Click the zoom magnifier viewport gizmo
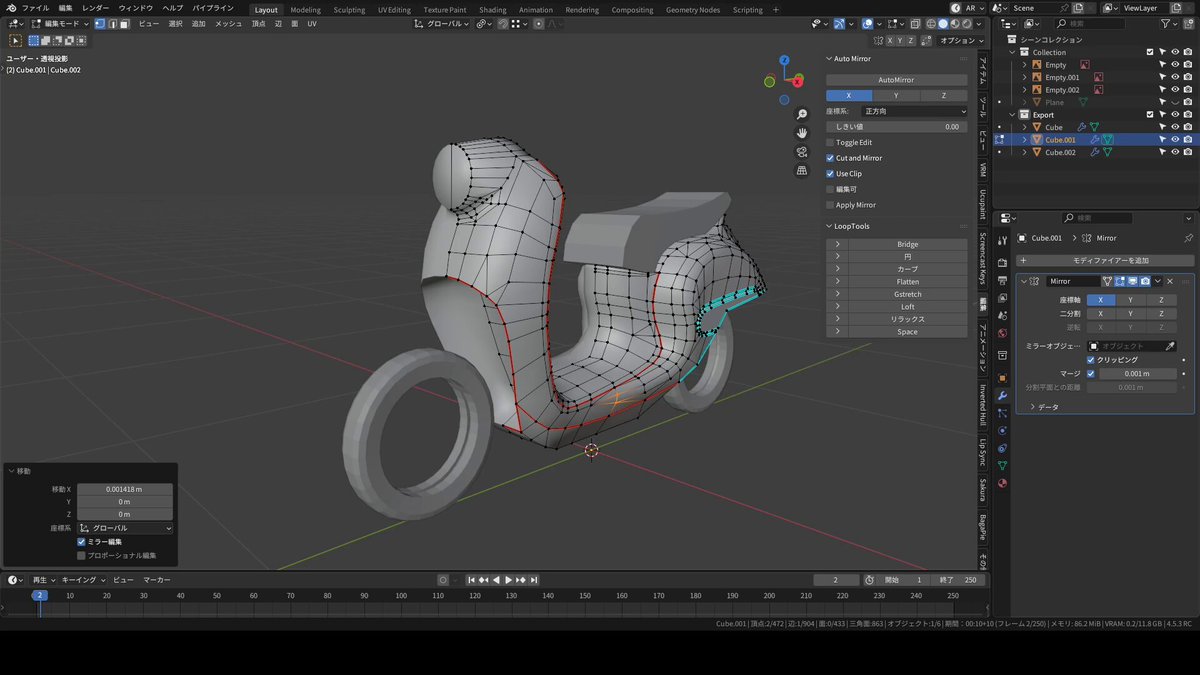The width and height of the screenshot is (1200, 675). point(802,115)
